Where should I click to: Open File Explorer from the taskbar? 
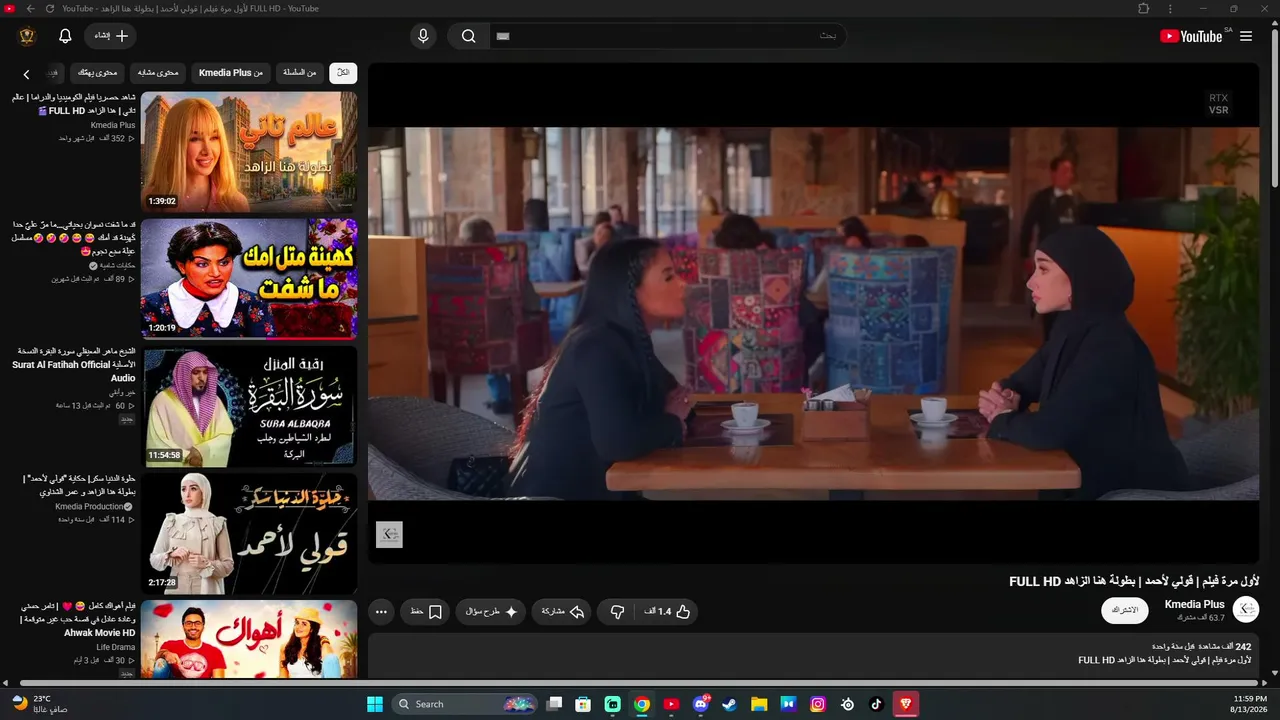click(x=759, y=704)
